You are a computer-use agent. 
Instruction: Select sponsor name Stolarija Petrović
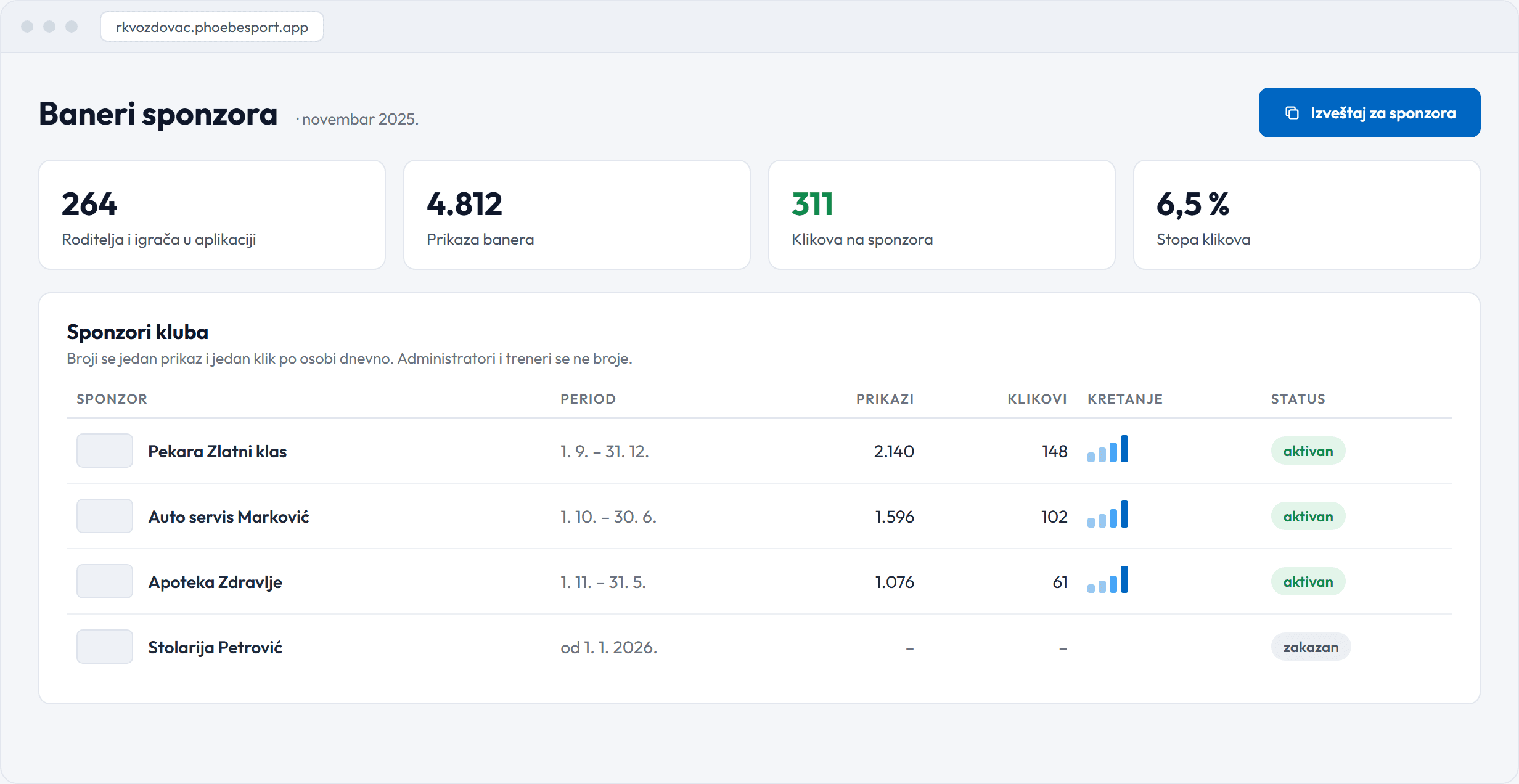click(215, 647)
